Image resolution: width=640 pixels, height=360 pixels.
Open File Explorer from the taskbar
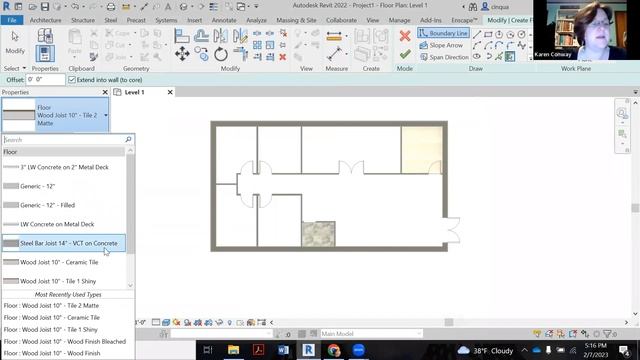pos(233,350)
